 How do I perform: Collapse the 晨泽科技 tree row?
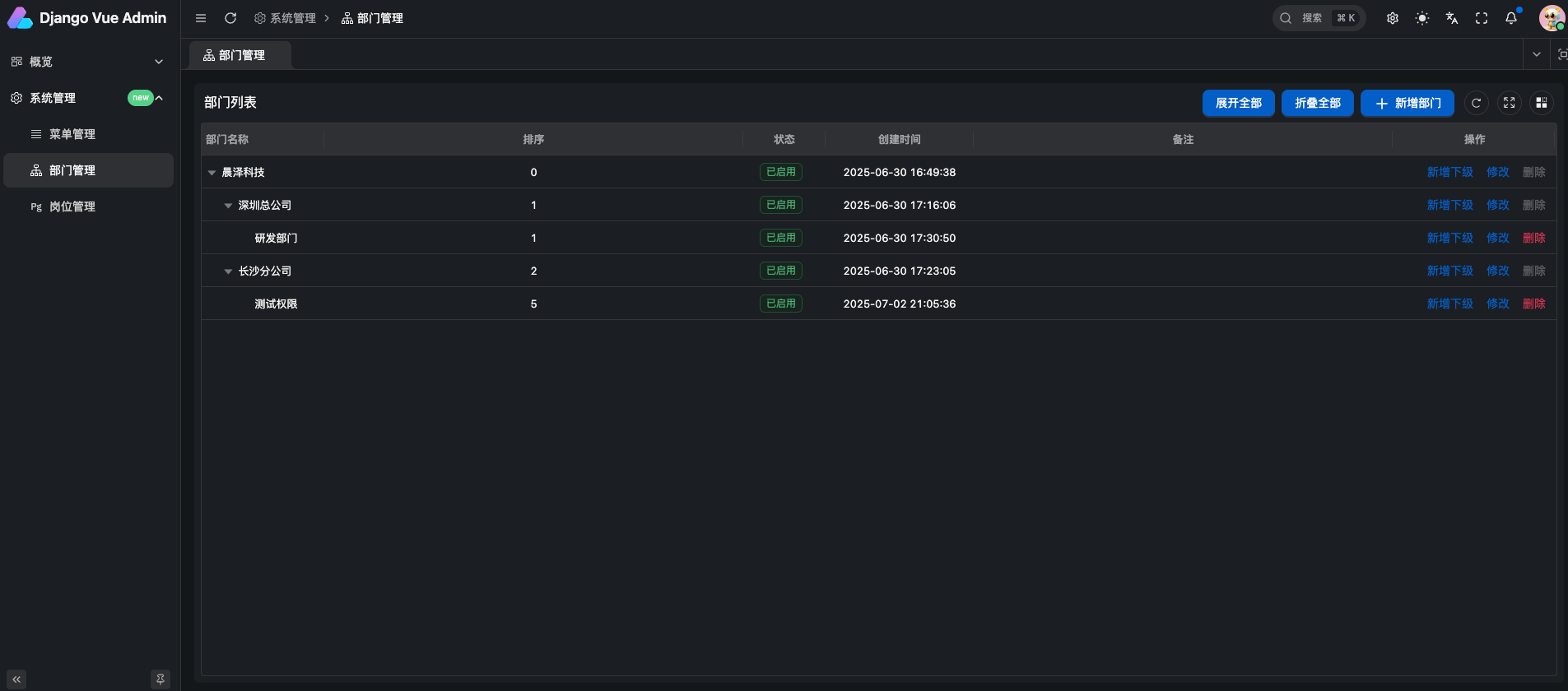[x=212, y=173]
